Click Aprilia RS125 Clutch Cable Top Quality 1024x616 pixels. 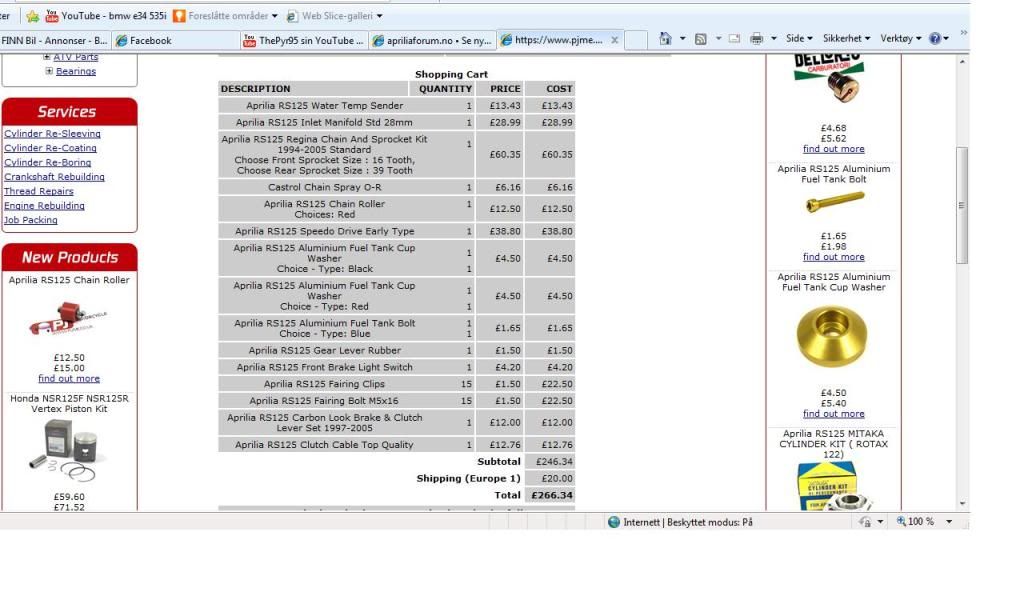coord(325,444)
